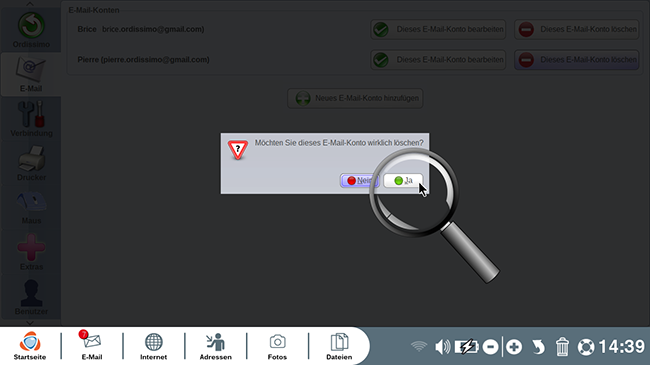Image resolution: width=650 pixels, height=365 pixels.
Task: Open Ordissimo back arrow in sidebar
Action: pos(31,30)
